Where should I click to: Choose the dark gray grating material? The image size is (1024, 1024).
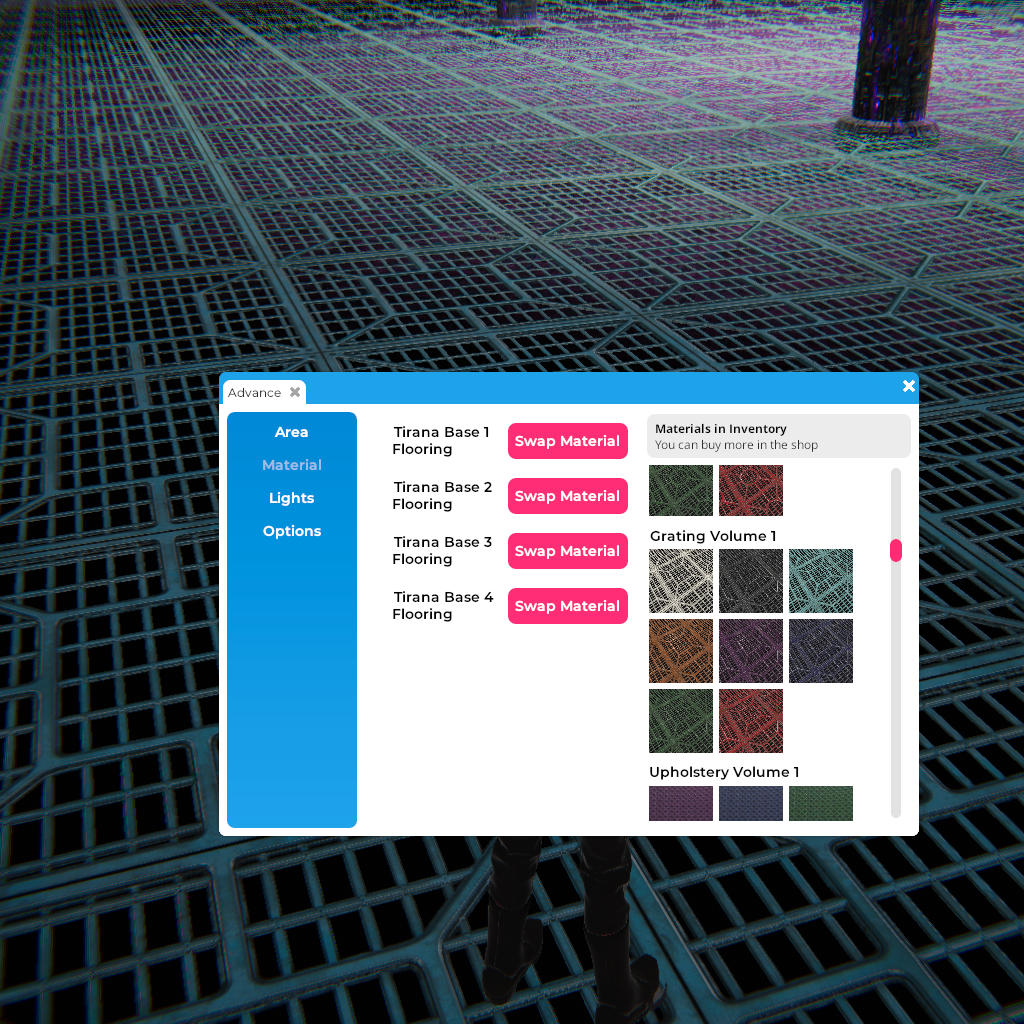click(x=751, y=581)
